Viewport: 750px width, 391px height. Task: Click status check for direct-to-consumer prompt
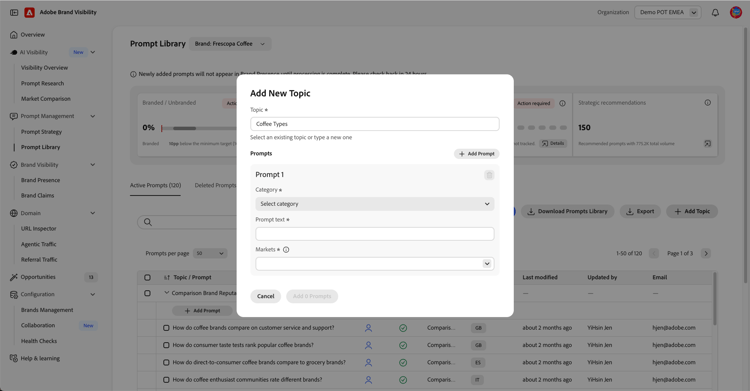[403, 362]
